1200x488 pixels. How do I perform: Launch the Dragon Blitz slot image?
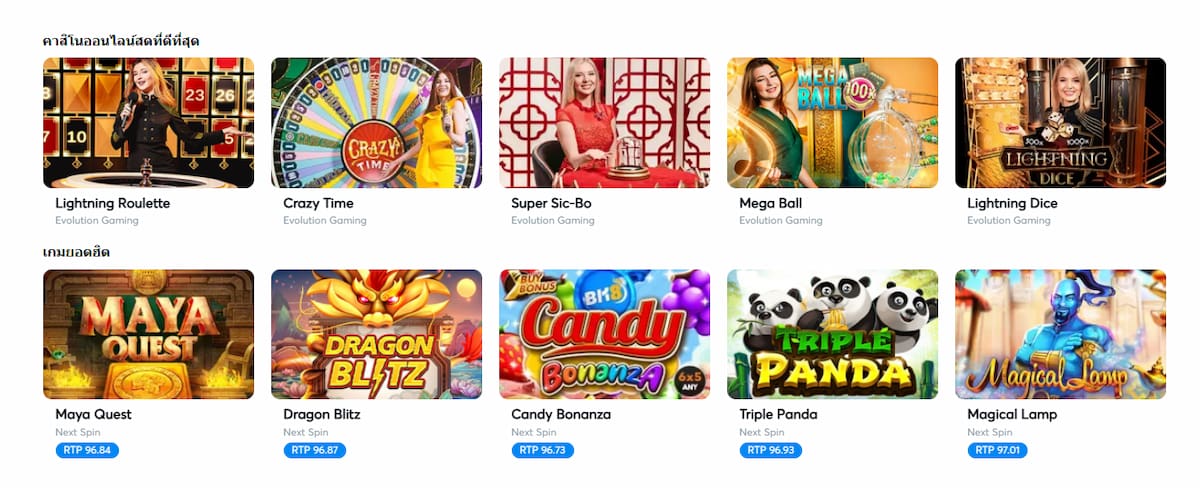point(376,334)
